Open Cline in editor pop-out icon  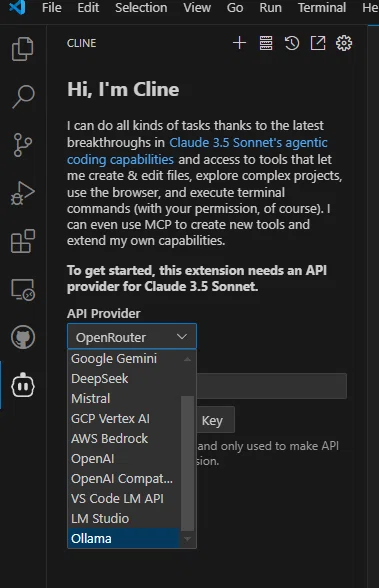tap(318, 43)
